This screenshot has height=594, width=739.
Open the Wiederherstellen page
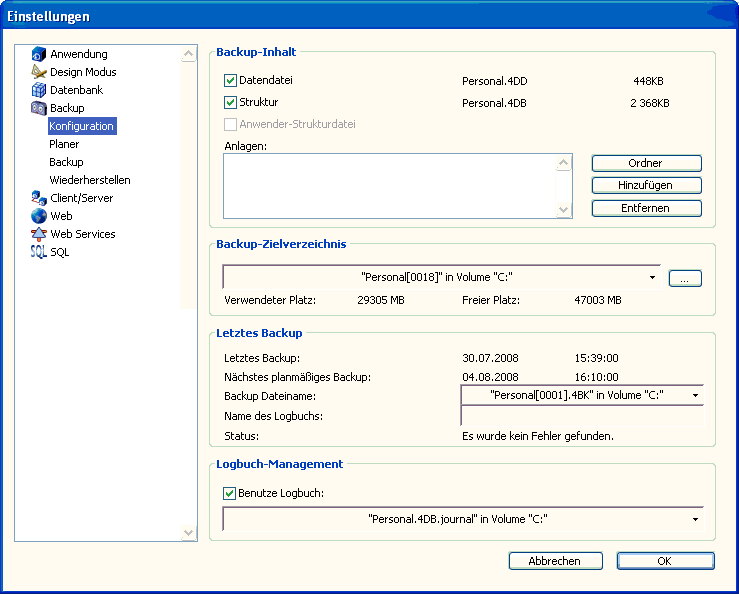90,180
